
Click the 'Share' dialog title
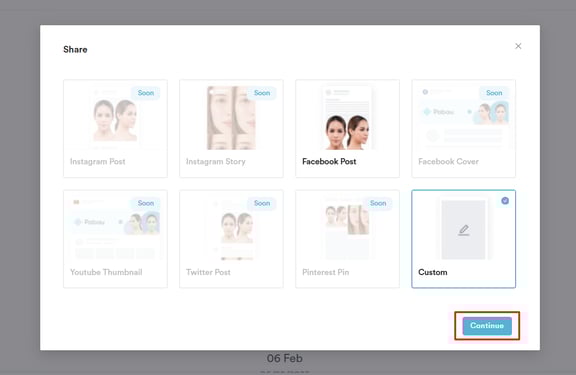click(75, 50)
